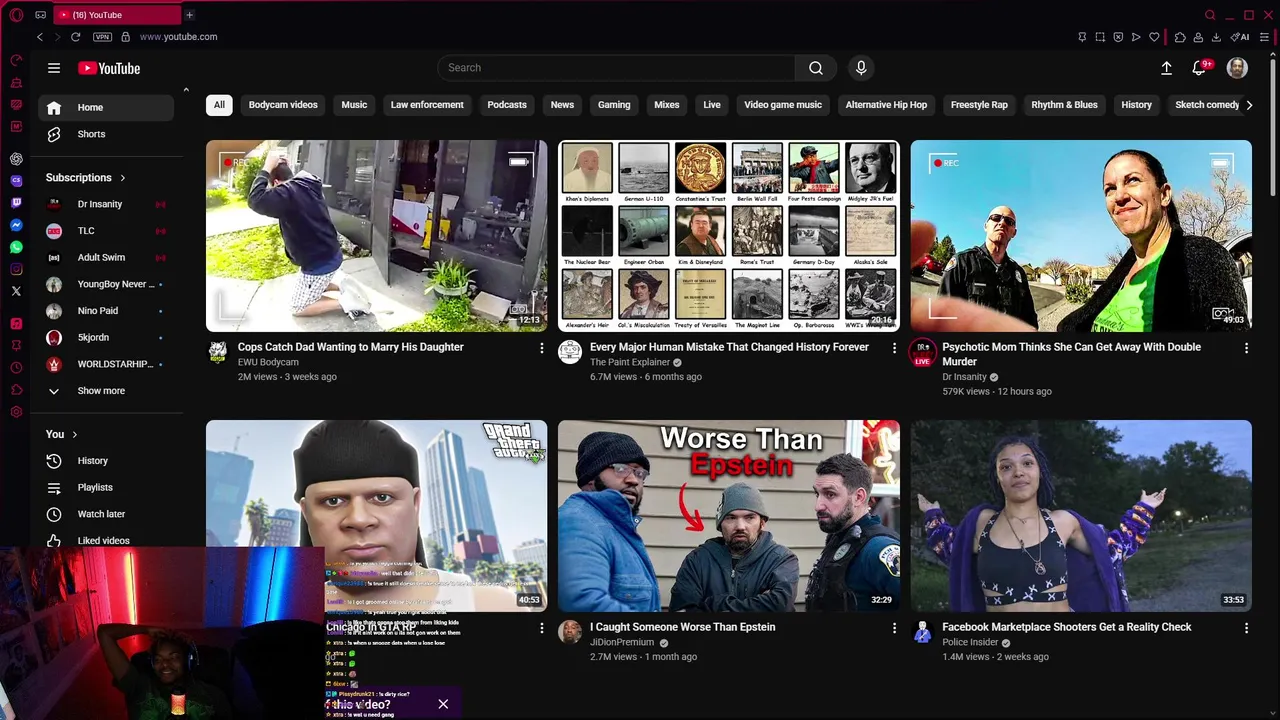Expand the You section chevron
Image resolution: width=1280 pixels, height=720 pixels.
tap(74, 434)
